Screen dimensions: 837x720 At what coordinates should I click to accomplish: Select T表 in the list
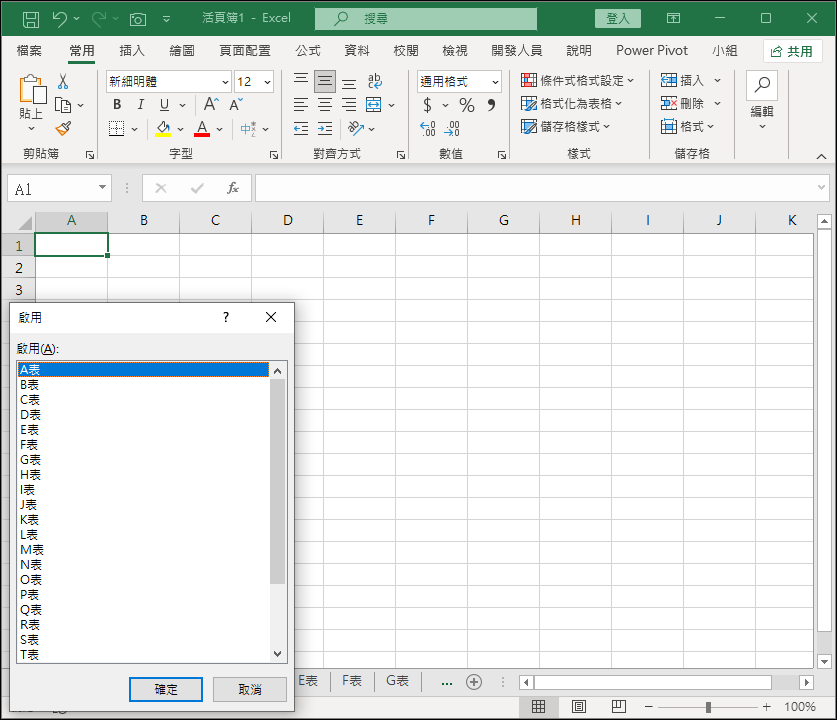click(143, 654)
